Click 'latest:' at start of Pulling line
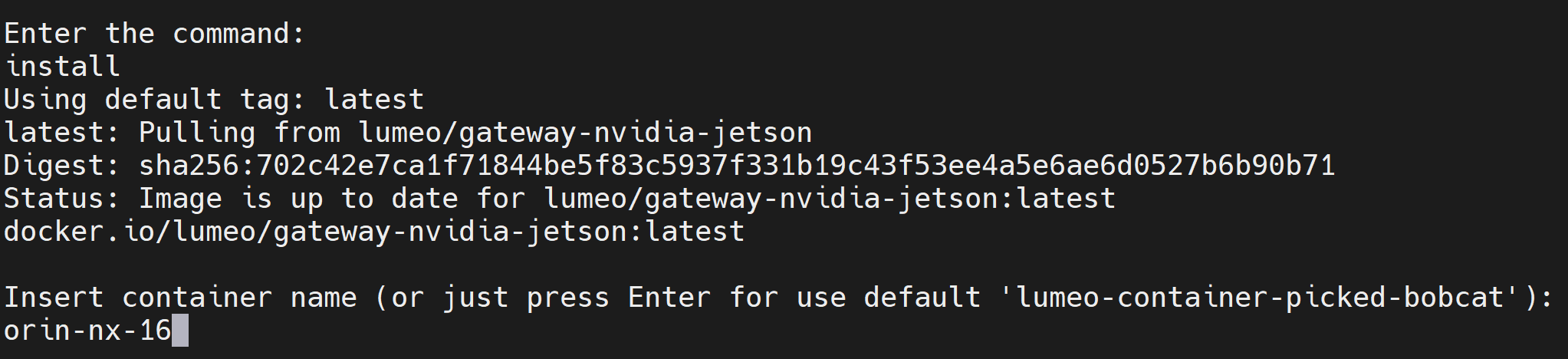The width and height of the screenshot is (1568, 359). click(x=62, y=133)
